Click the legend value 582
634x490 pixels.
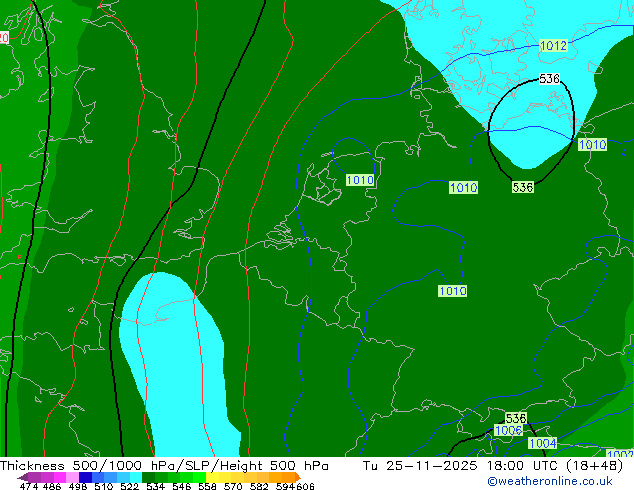(259, 486)
